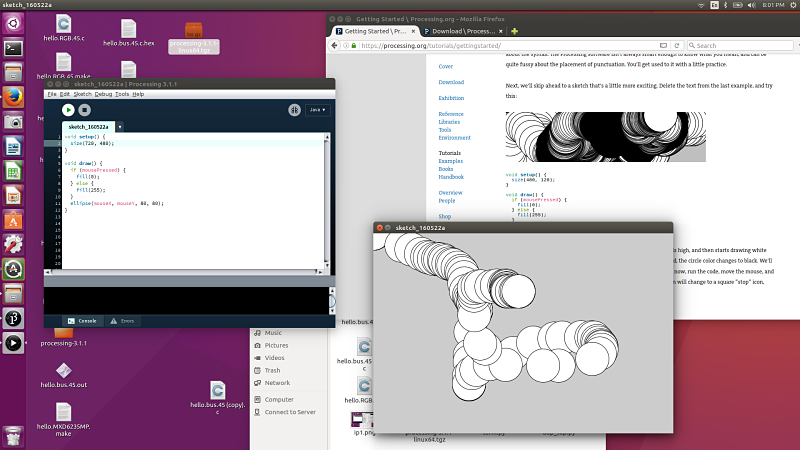Select the Getting Started Firefox tab
This screenshot has width=800, height=450.
click(x=375, y=31)
